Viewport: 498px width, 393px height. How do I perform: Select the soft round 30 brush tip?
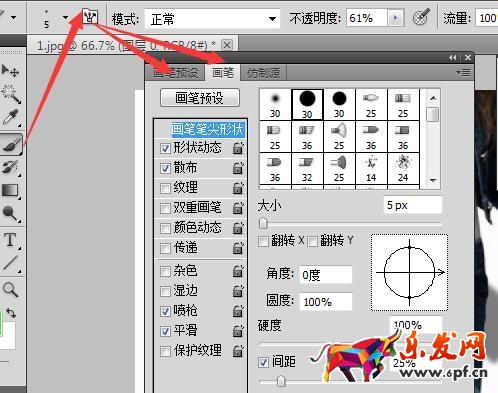point(275,104)
